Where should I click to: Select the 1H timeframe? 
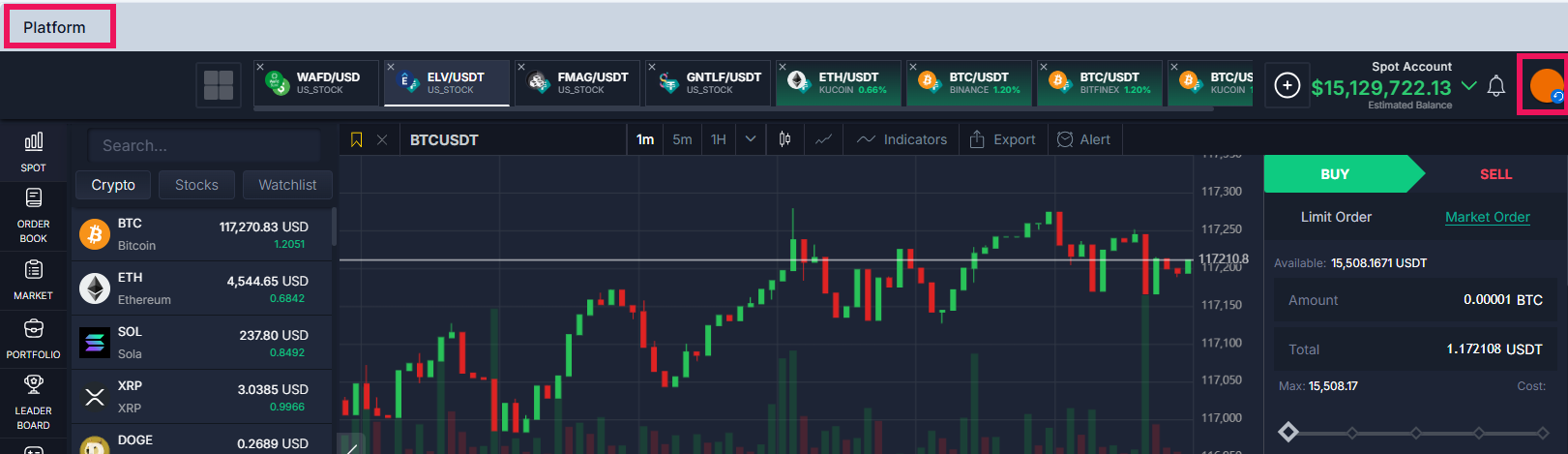[x=719, y=139]
